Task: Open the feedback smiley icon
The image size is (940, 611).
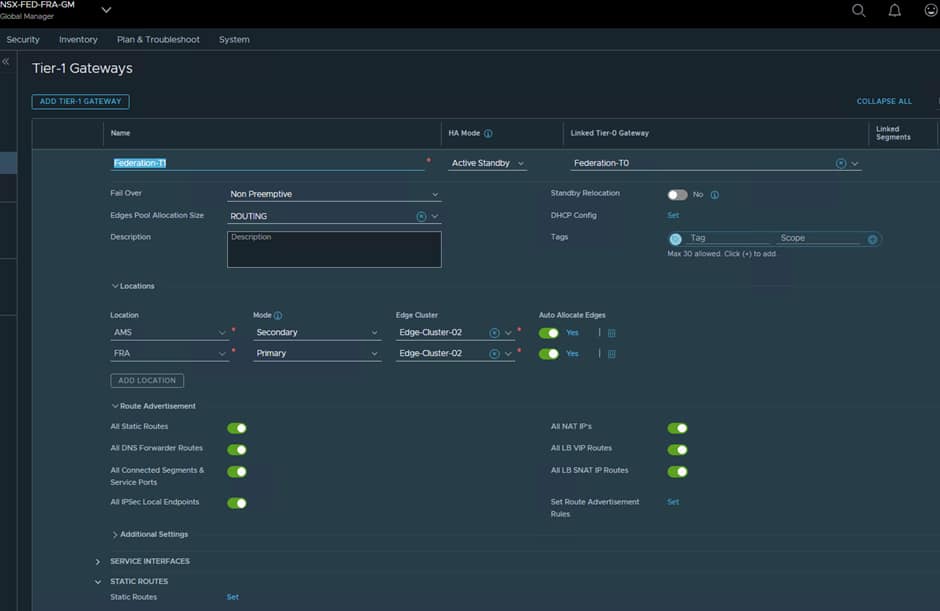Action: point(931,10)
